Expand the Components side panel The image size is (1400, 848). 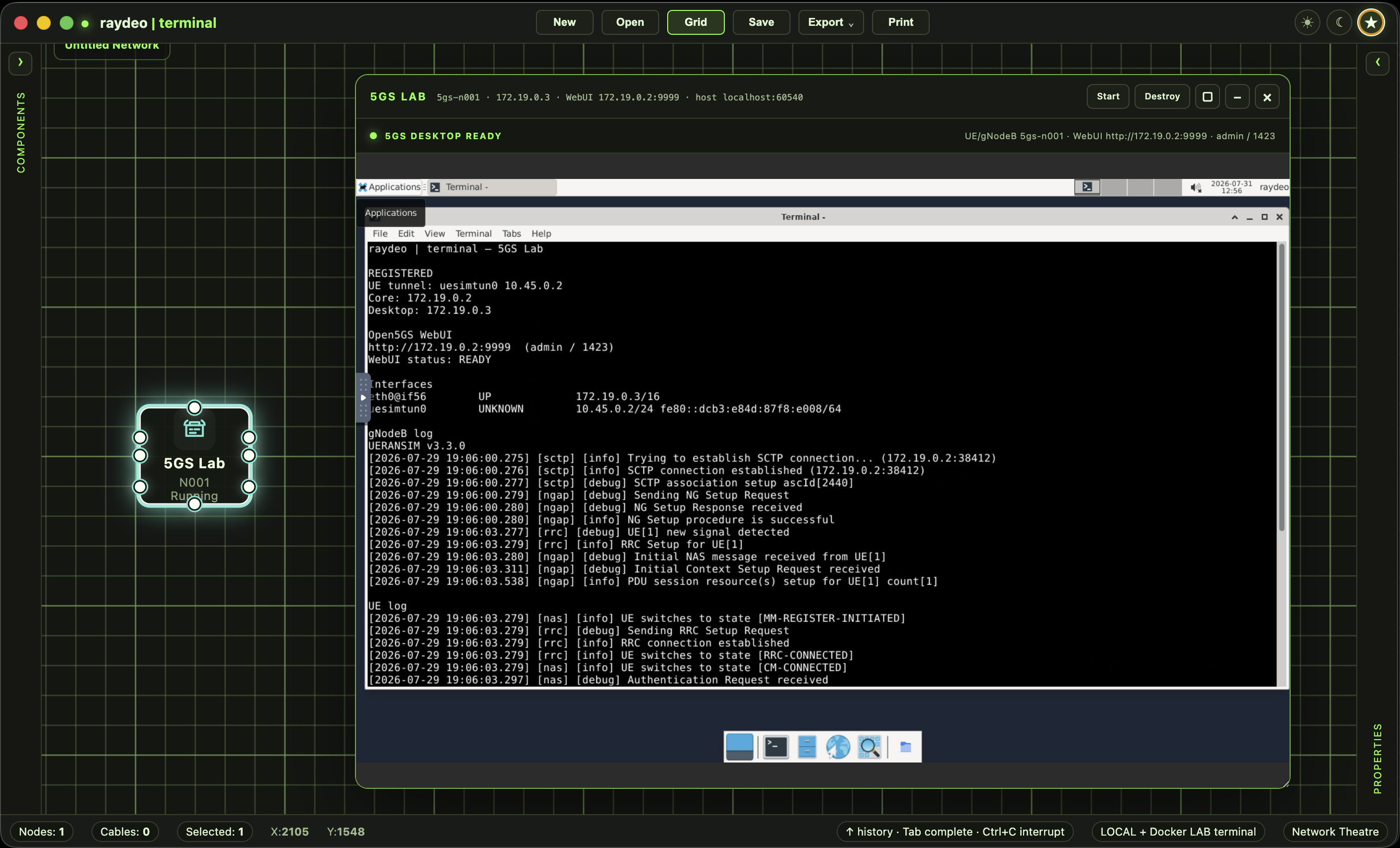20,63
